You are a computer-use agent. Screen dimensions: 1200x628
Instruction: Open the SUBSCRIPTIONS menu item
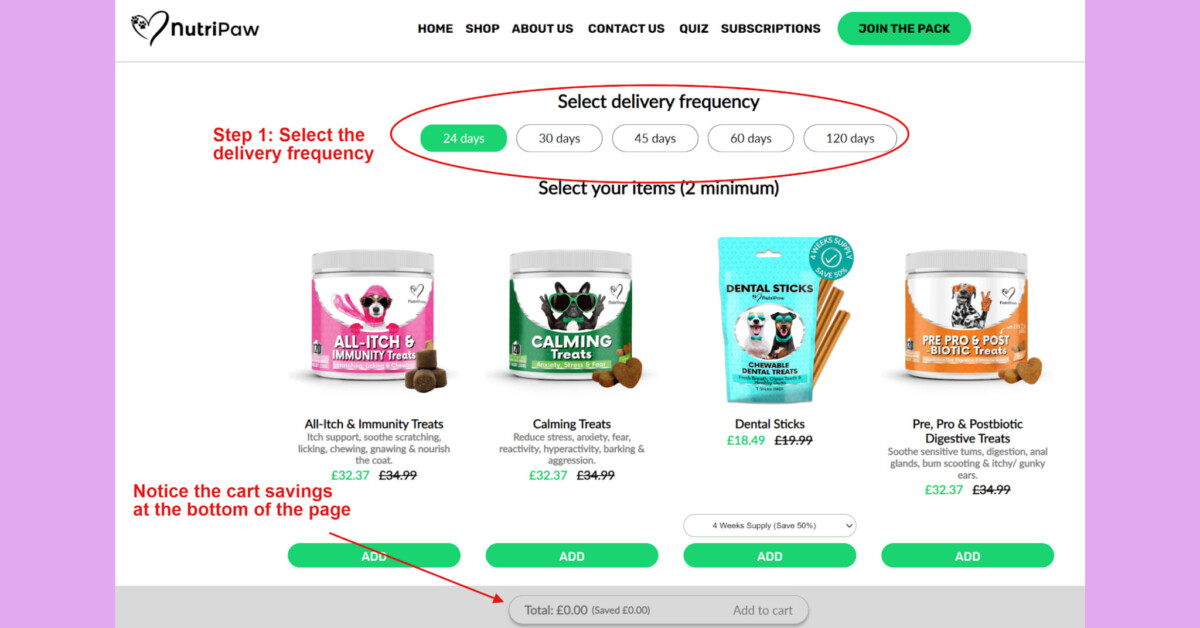pos(771,29)
